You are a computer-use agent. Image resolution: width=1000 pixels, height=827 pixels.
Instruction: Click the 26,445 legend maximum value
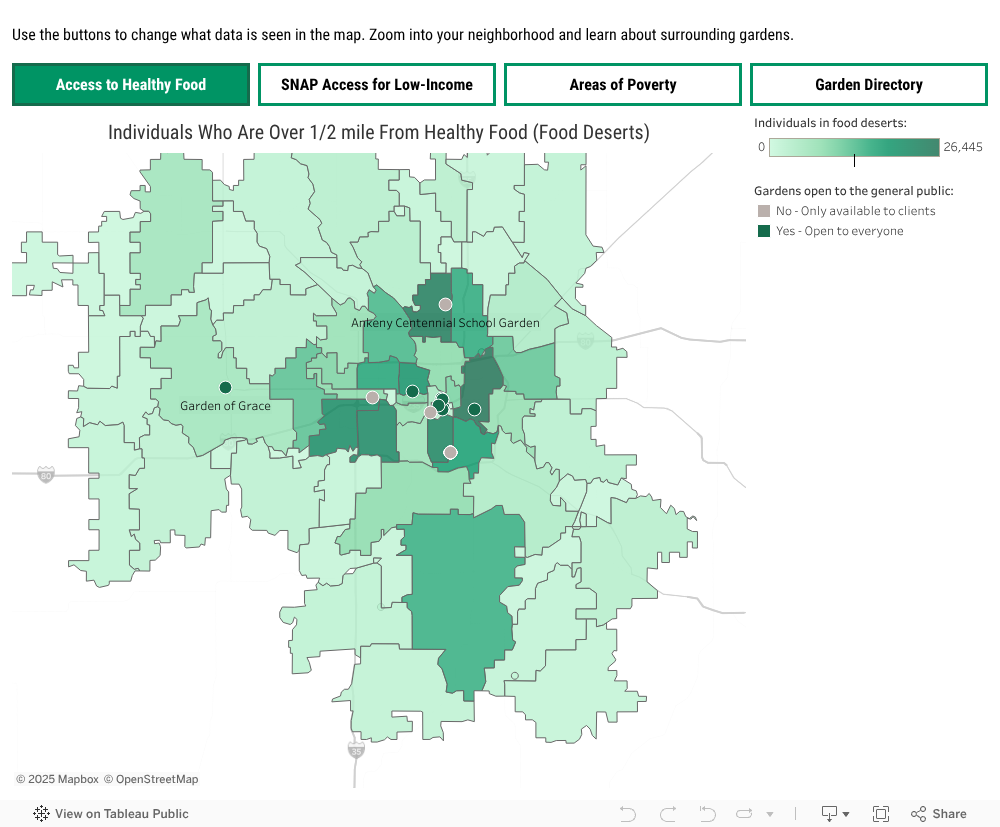point(963,147)
